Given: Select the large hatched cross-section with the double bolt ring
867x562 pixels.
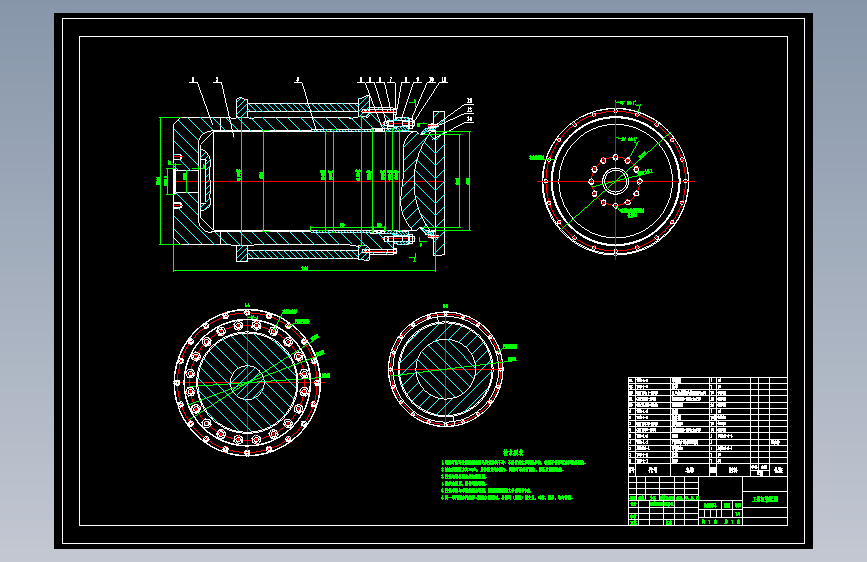Looking at the screenshot, I should click(248, 382).
